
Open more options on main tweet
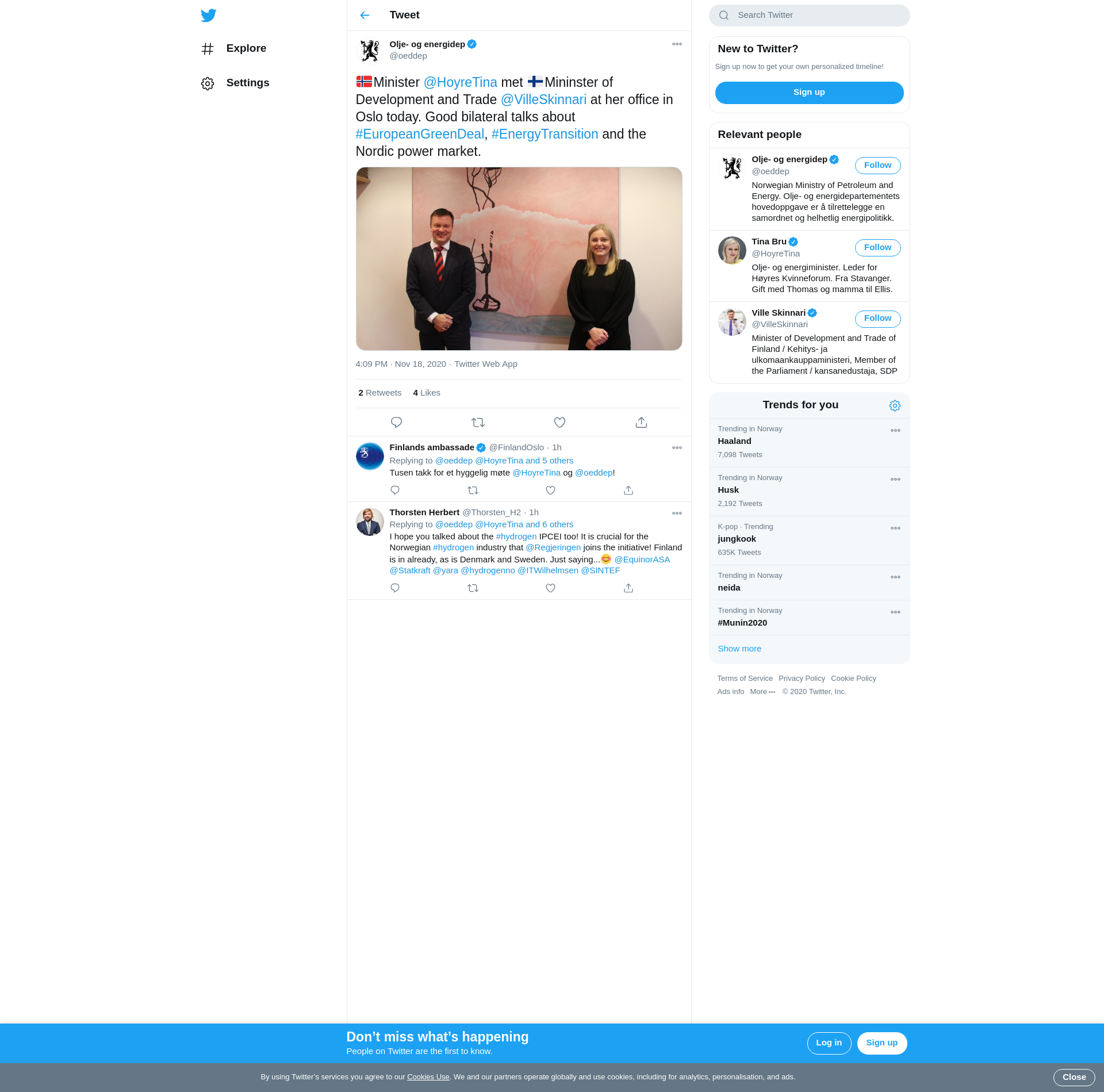(677, 44)
